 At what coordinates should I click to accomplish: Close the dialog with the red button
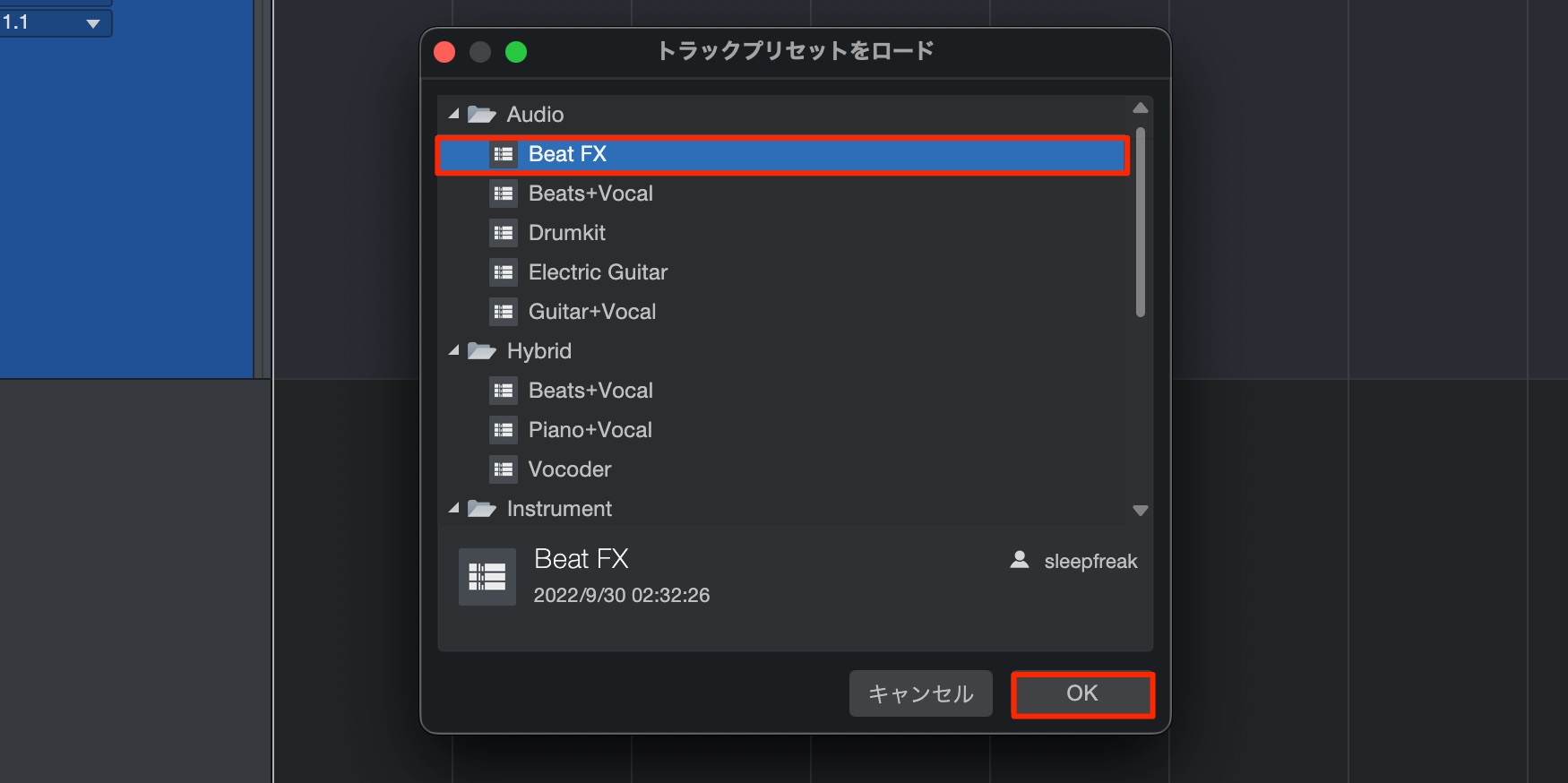pyautogui.click(x=444, y=52)
